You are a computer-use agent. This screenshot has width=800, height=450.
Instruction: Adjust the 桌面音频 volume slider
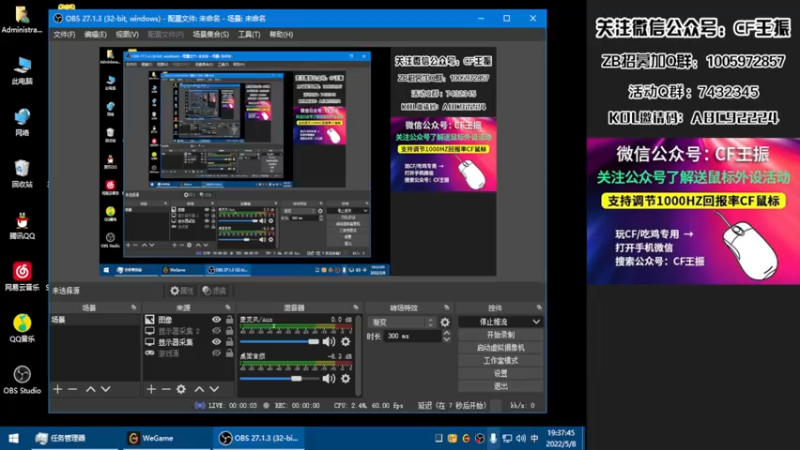(279, 378)
